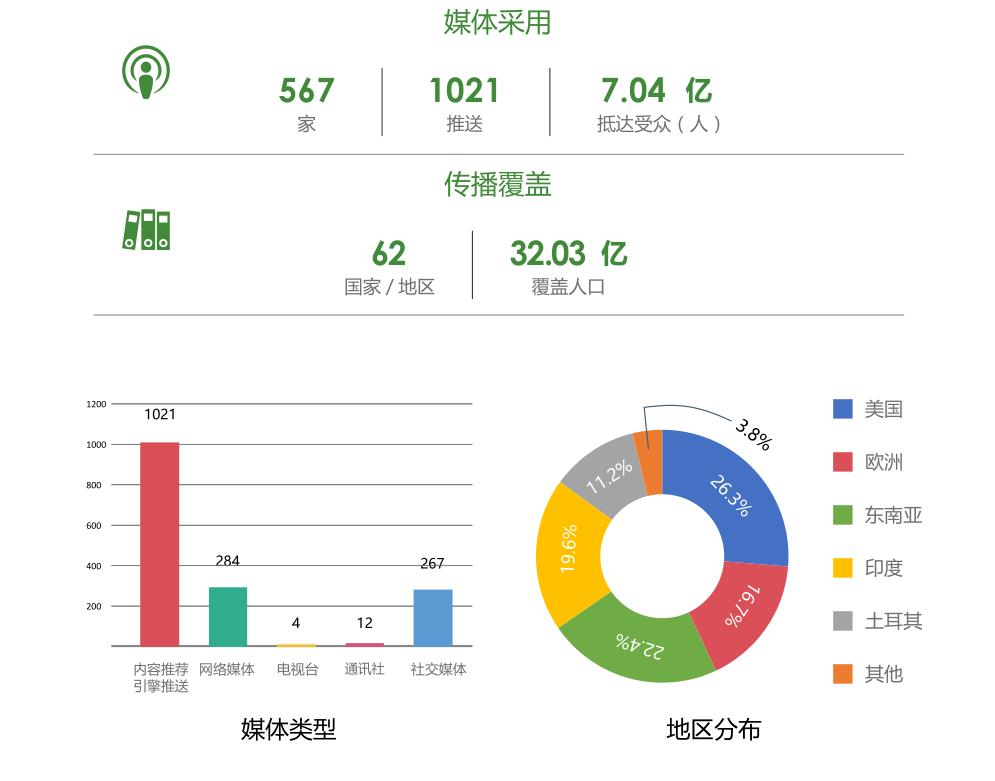Click the 抵达受众（人） label

[x=658, y=124]
